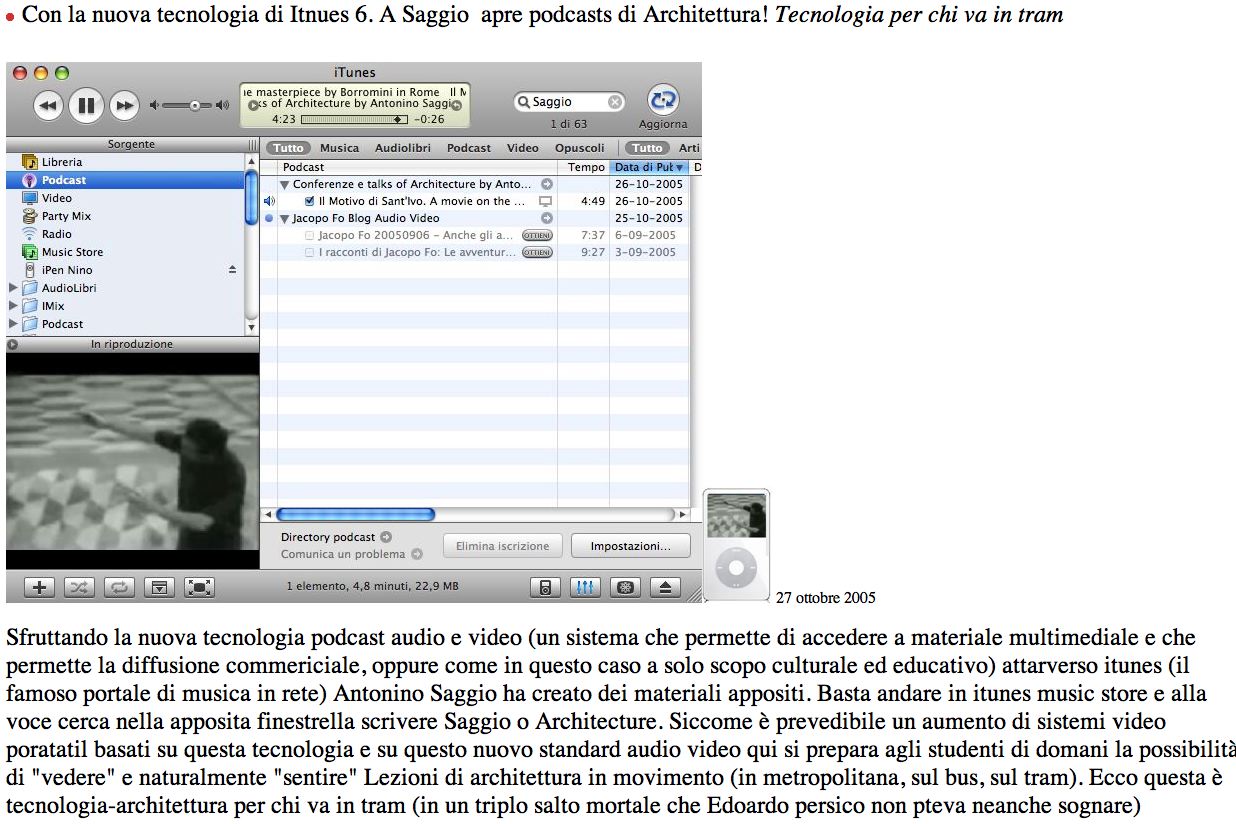The height and width of the screenshot is (824, 1236).
Task: Expand the AudioLibri folder in source list
Action: tap(13, 288)
